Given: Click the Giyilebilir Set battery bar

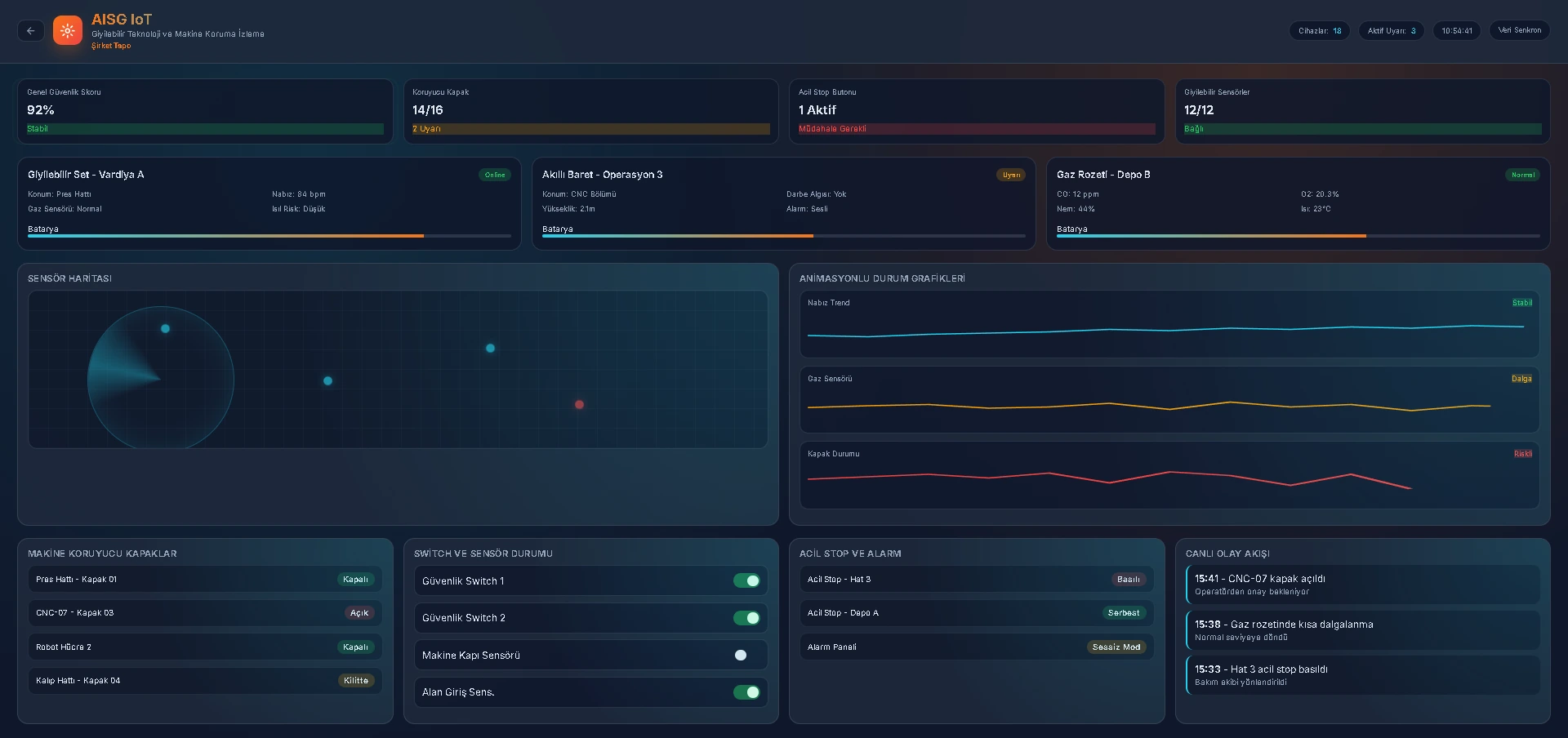Looking at the screenshot, I should (269, 236).
